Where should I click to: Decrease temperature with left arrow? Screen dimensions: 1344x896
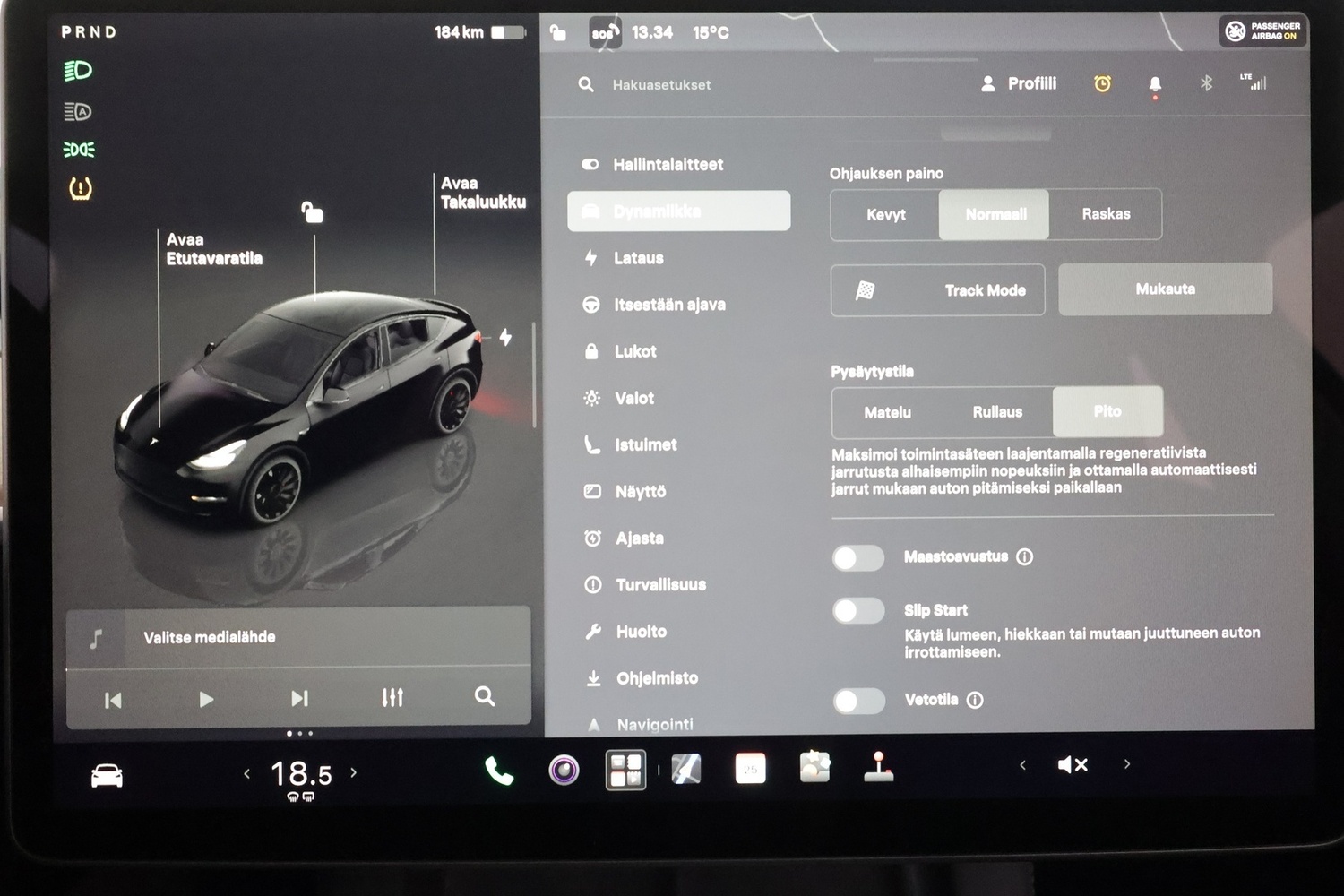pyautogui.click(x=247, y=773)
